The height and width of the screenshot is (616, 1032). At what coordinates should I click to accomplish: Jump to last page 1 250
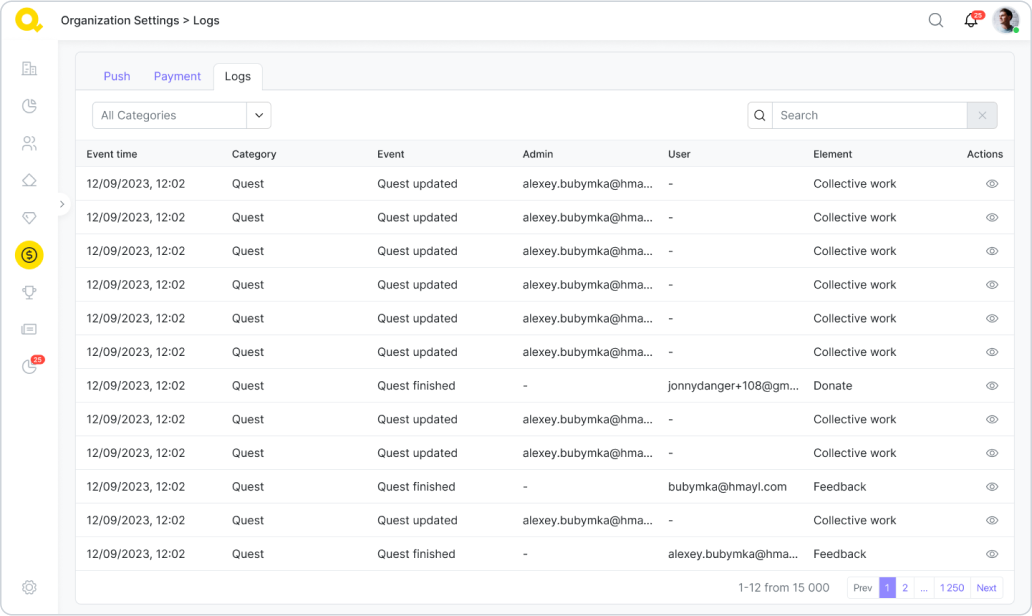(x=952, y=588)
